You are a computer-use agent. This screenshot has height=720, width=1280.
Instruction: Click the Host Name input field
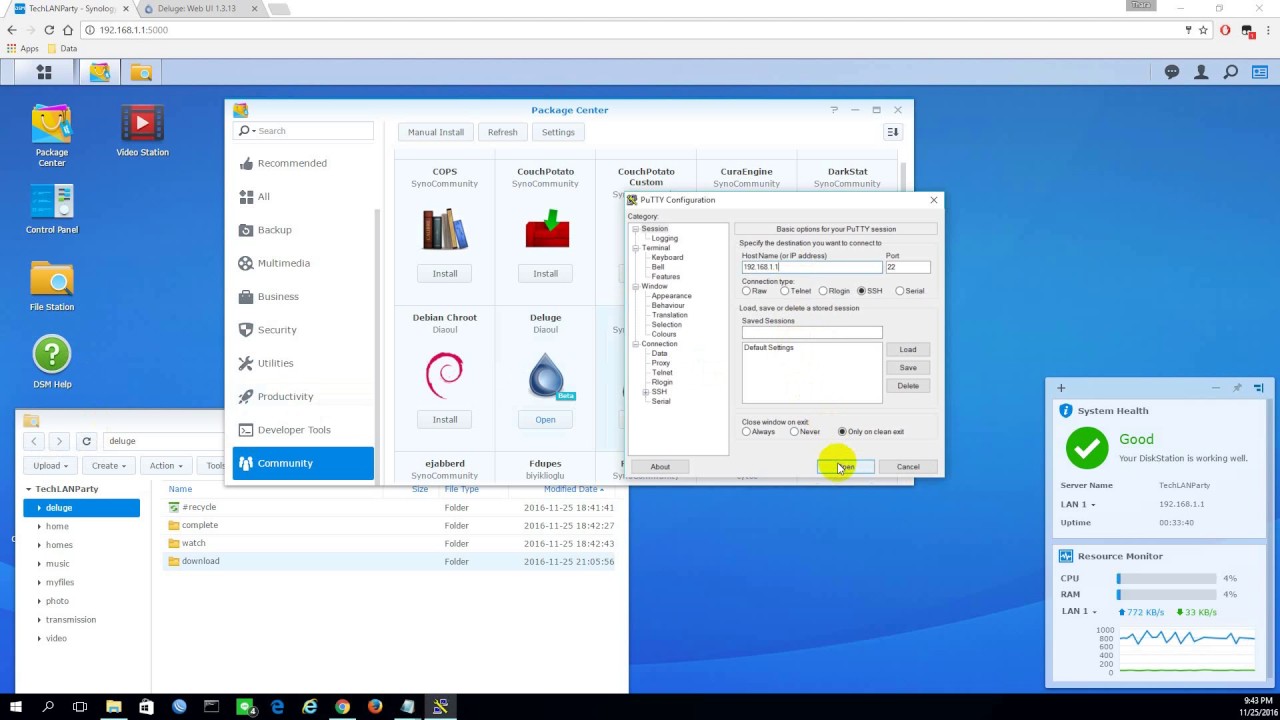(812, 267)
